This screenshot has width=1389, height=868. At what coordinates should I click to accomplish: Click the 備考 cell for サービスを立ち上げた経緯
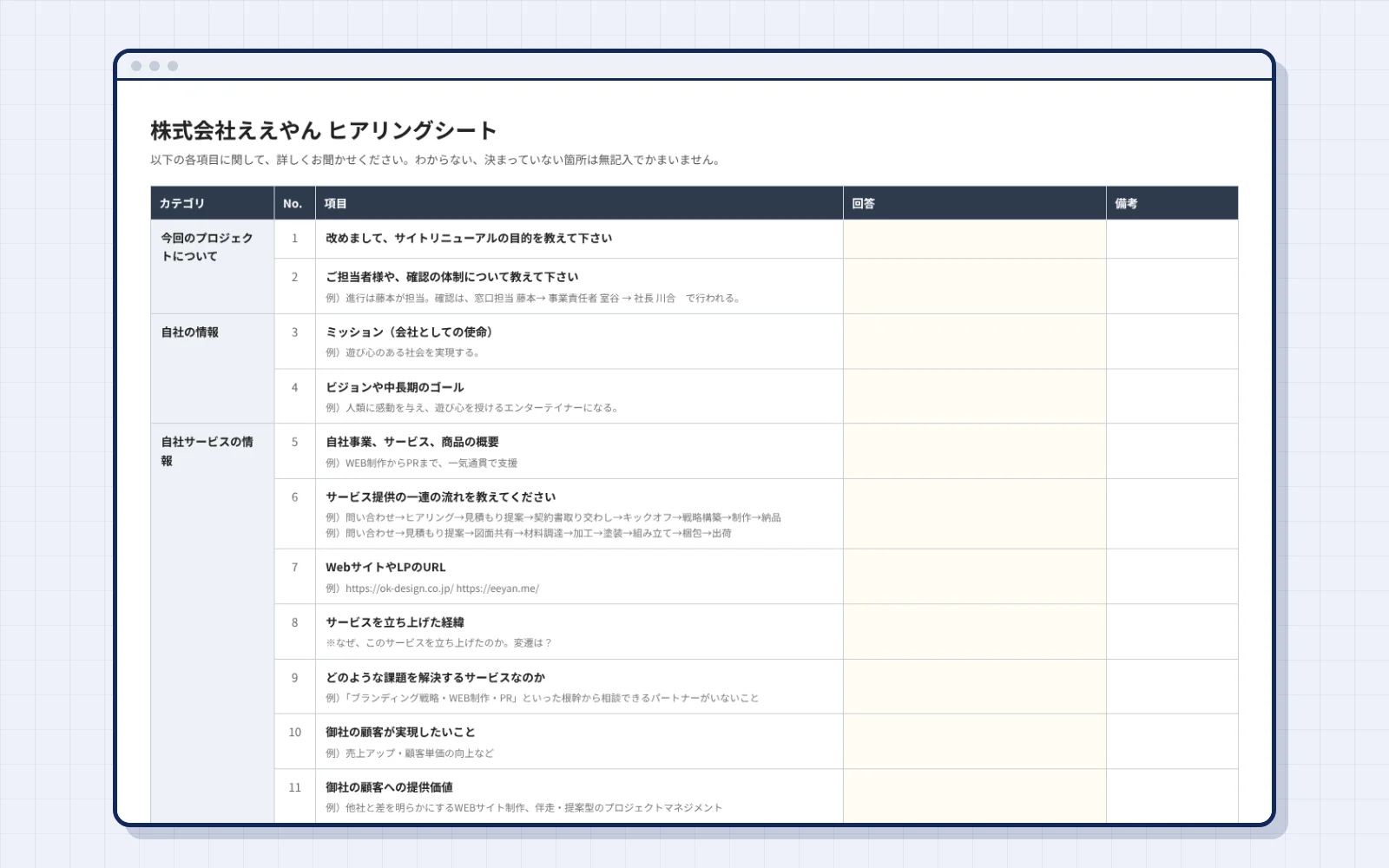click(1172, 632)
